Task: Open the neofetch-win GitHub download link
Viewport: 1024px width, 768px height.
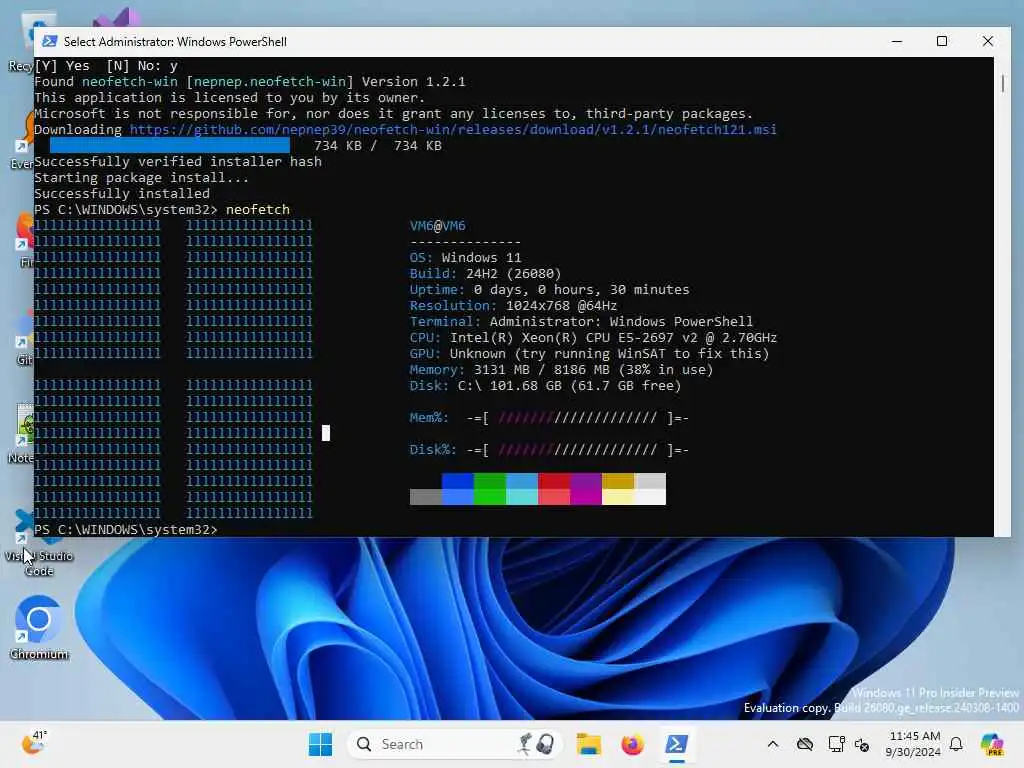Action: [453, 129]
